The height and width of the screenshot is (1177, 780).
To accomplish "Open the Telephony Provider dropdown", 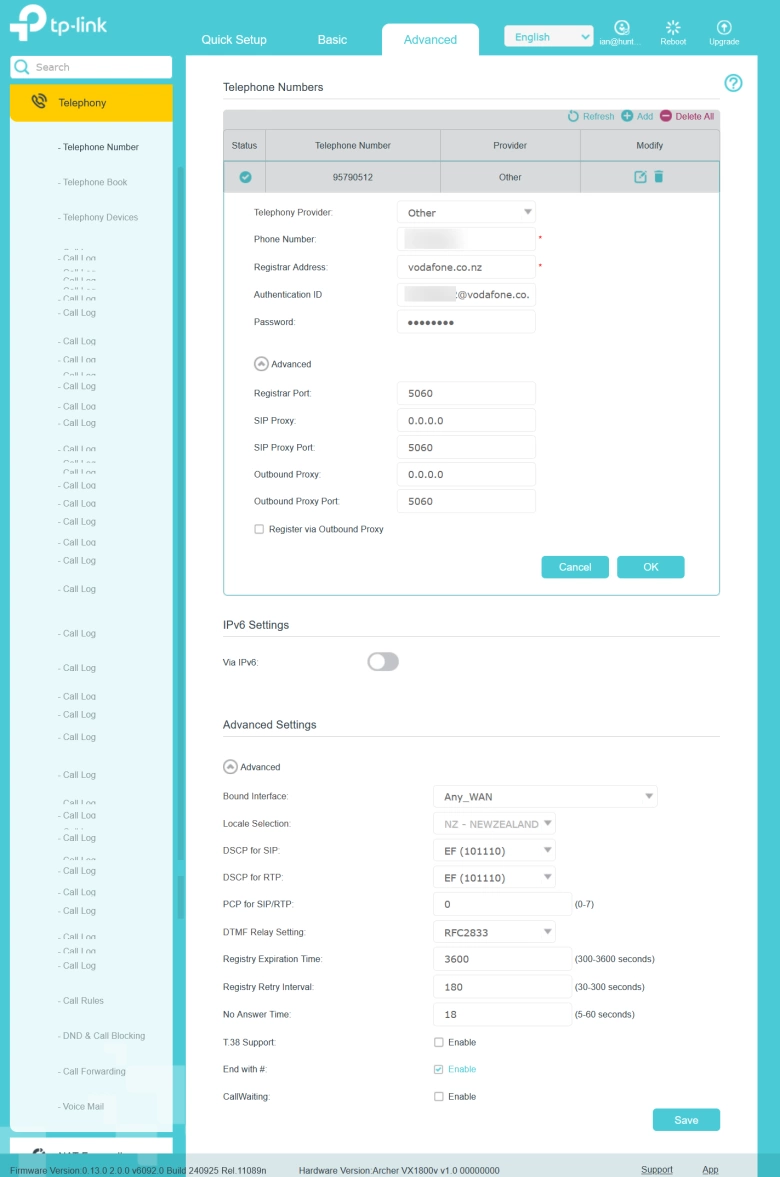I will click(x=465, y=212).
